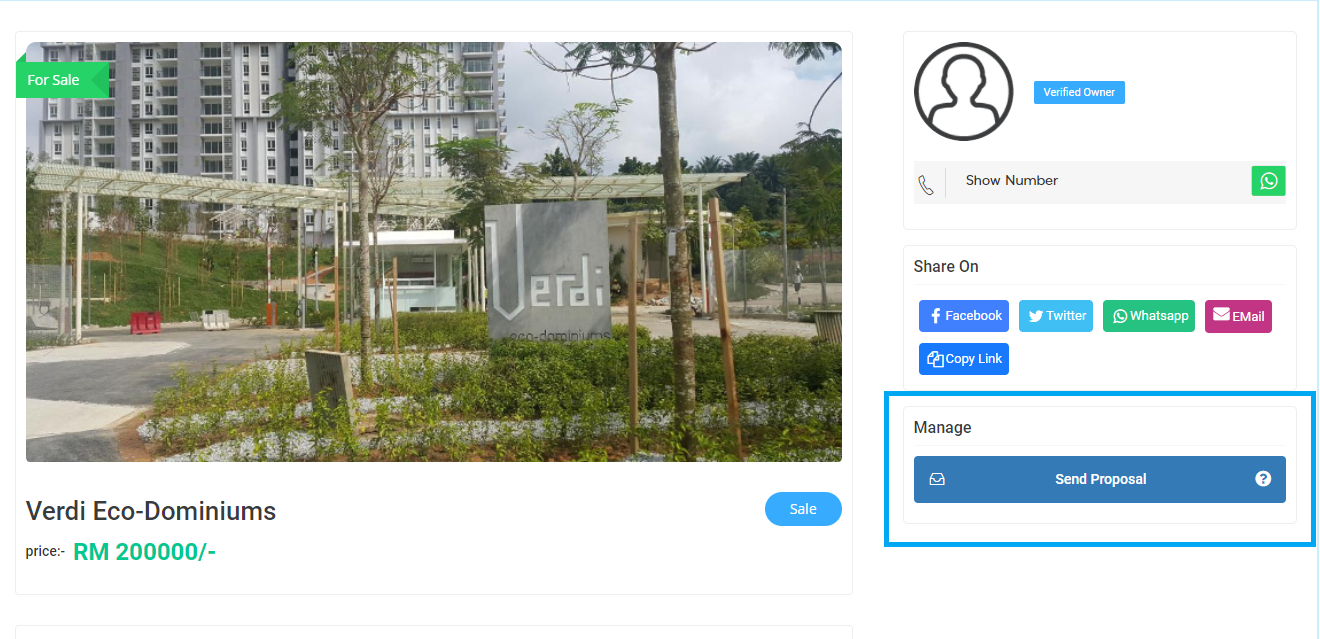Select the Verdi Eco-Dominiums title
The width and height of the screenshot is (1320, 639).
(151, 511)
